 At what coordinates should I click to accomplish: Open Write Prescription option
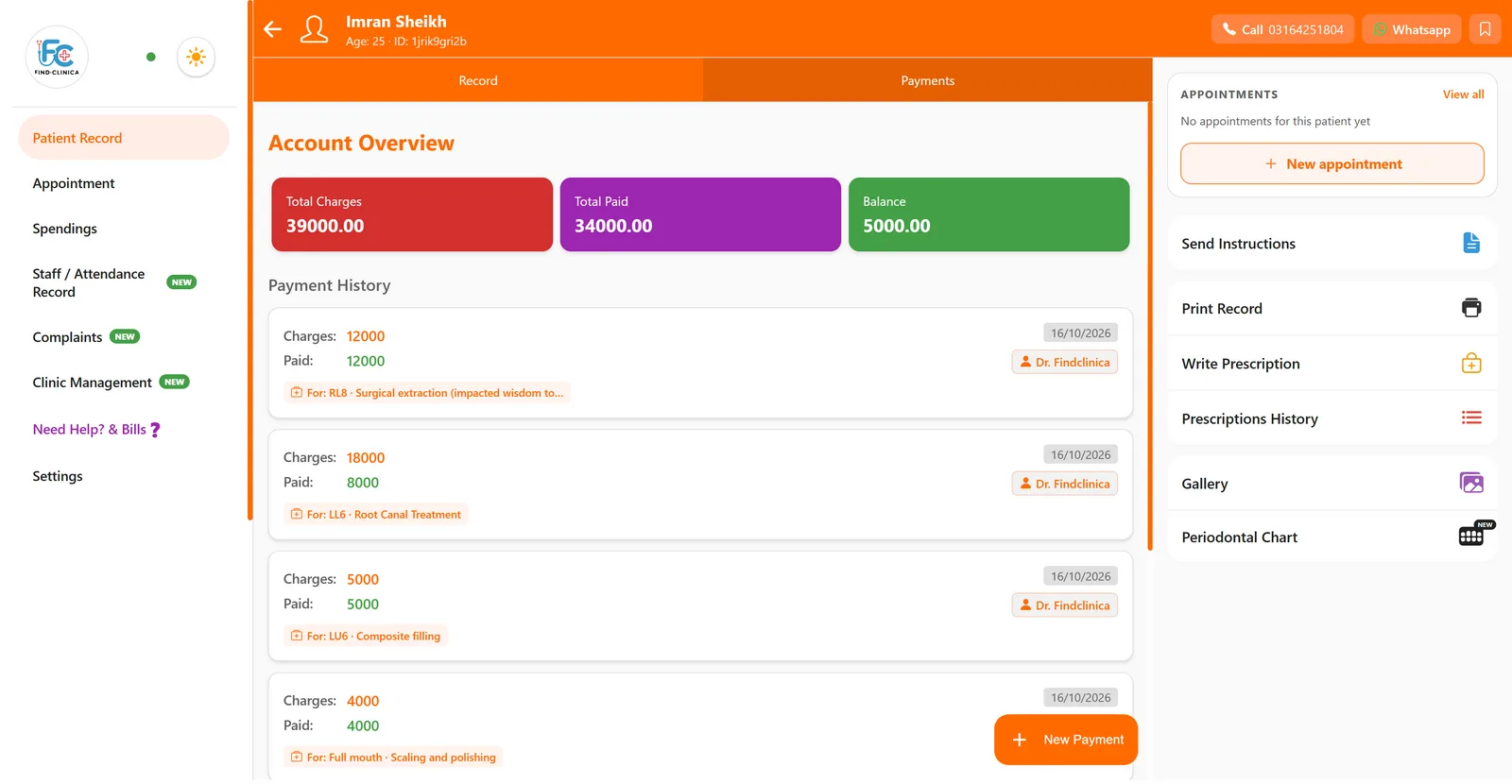(x=1332, y=364)
